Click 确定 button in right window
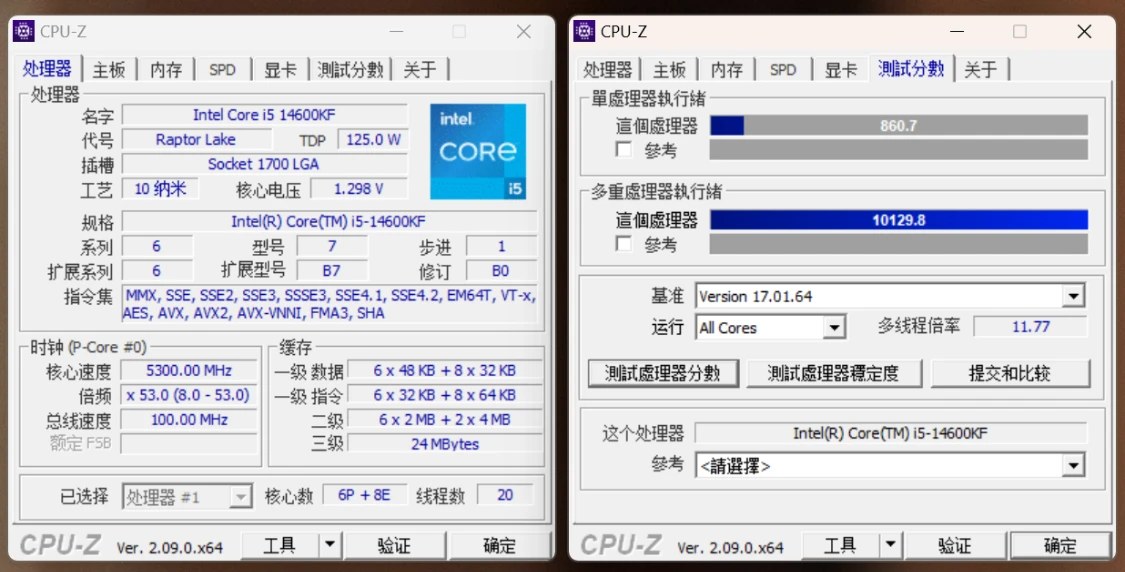 tap(1060, 545)
